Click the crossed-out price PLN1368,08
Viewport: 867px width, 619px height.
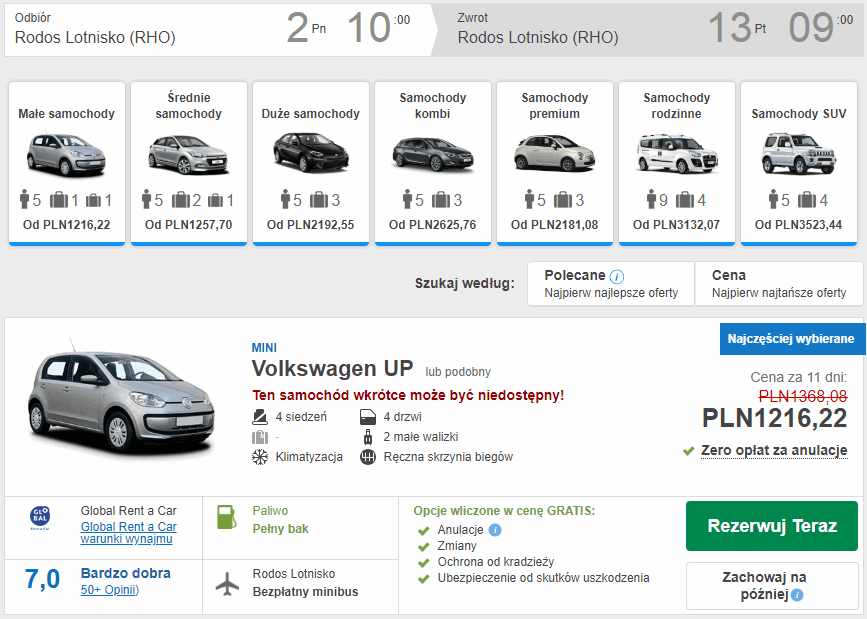click(x=803, y=396)
